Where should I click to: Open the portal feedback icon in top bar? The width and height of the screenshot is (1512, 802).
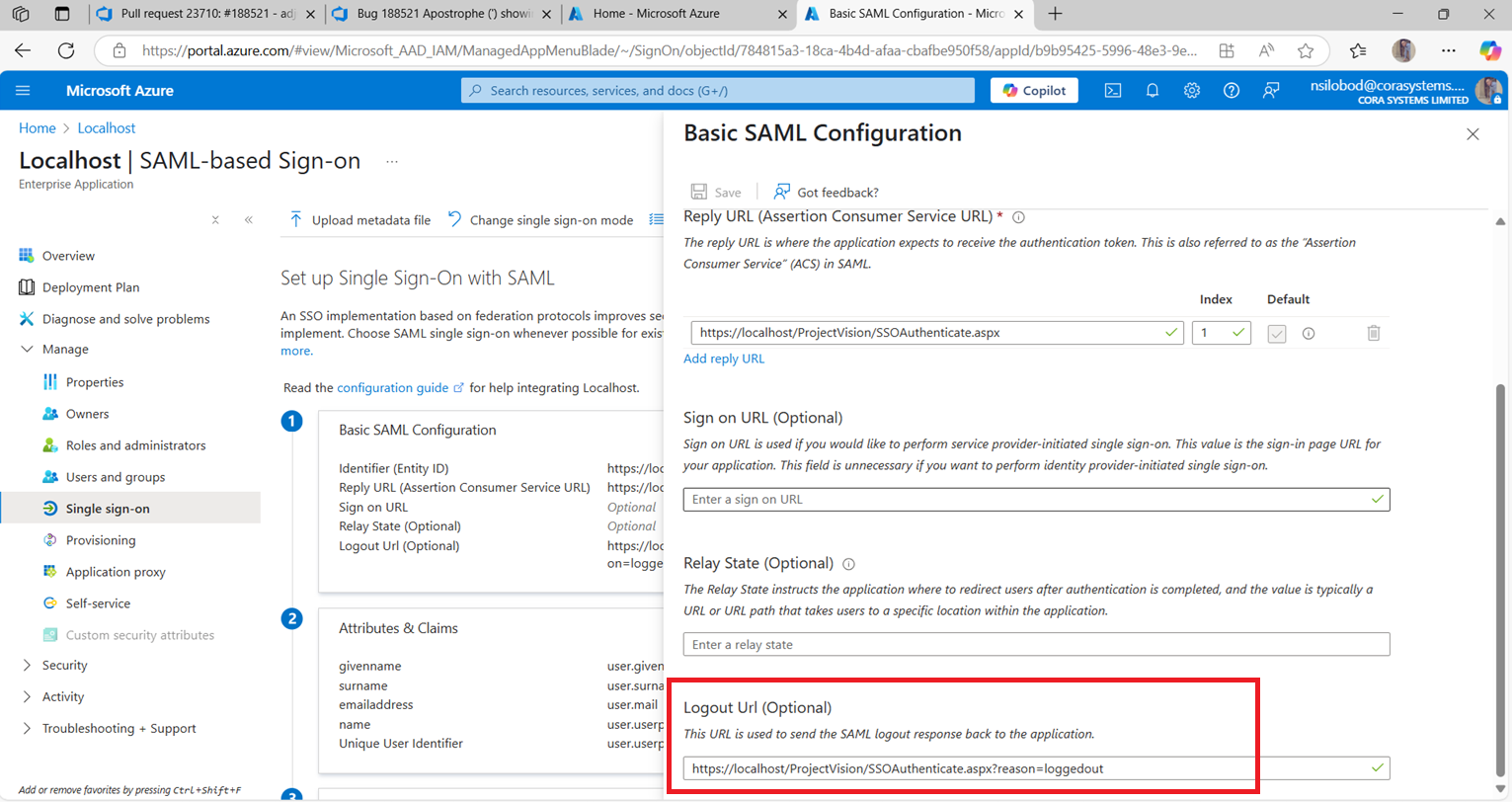(1271, 90)
